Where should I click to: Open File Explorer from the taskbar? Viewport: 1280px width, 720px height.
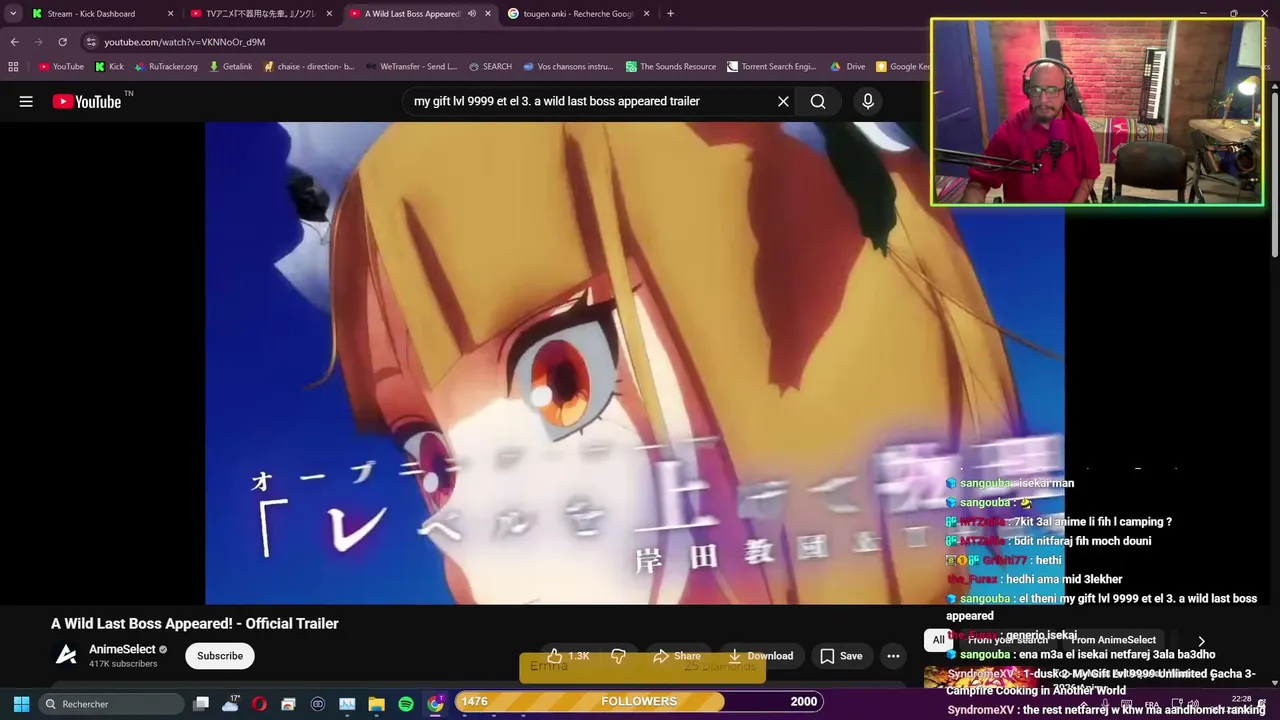[x=376, y=704]
